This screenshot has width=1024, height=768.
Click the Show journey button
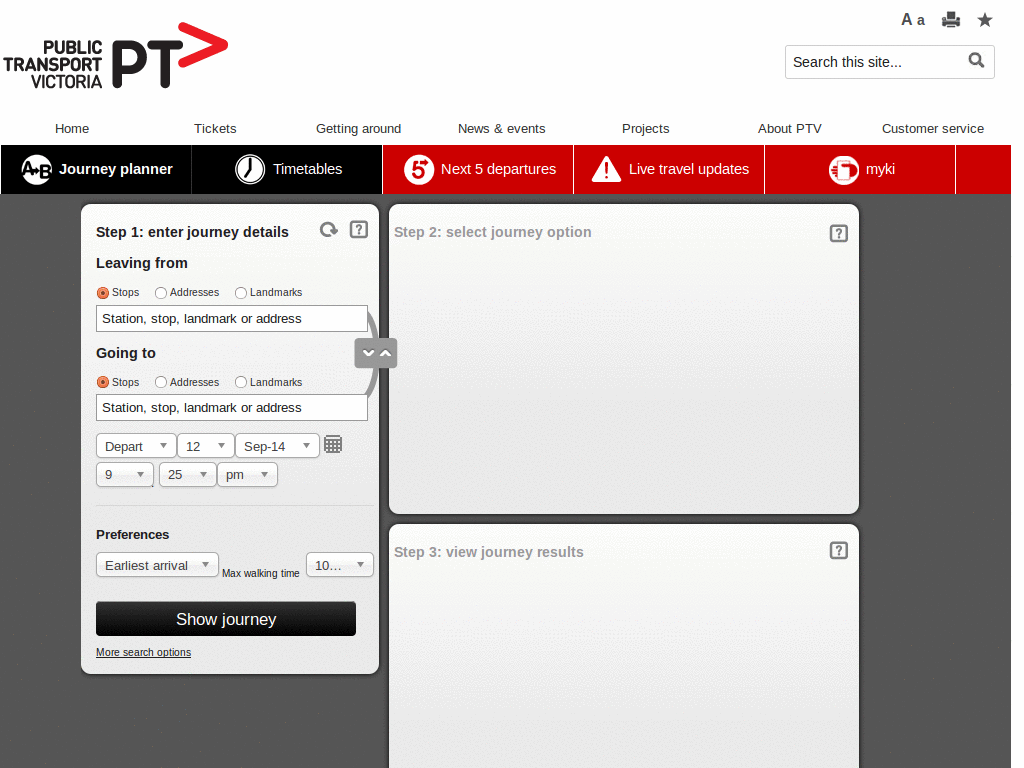tap(226, 618)
